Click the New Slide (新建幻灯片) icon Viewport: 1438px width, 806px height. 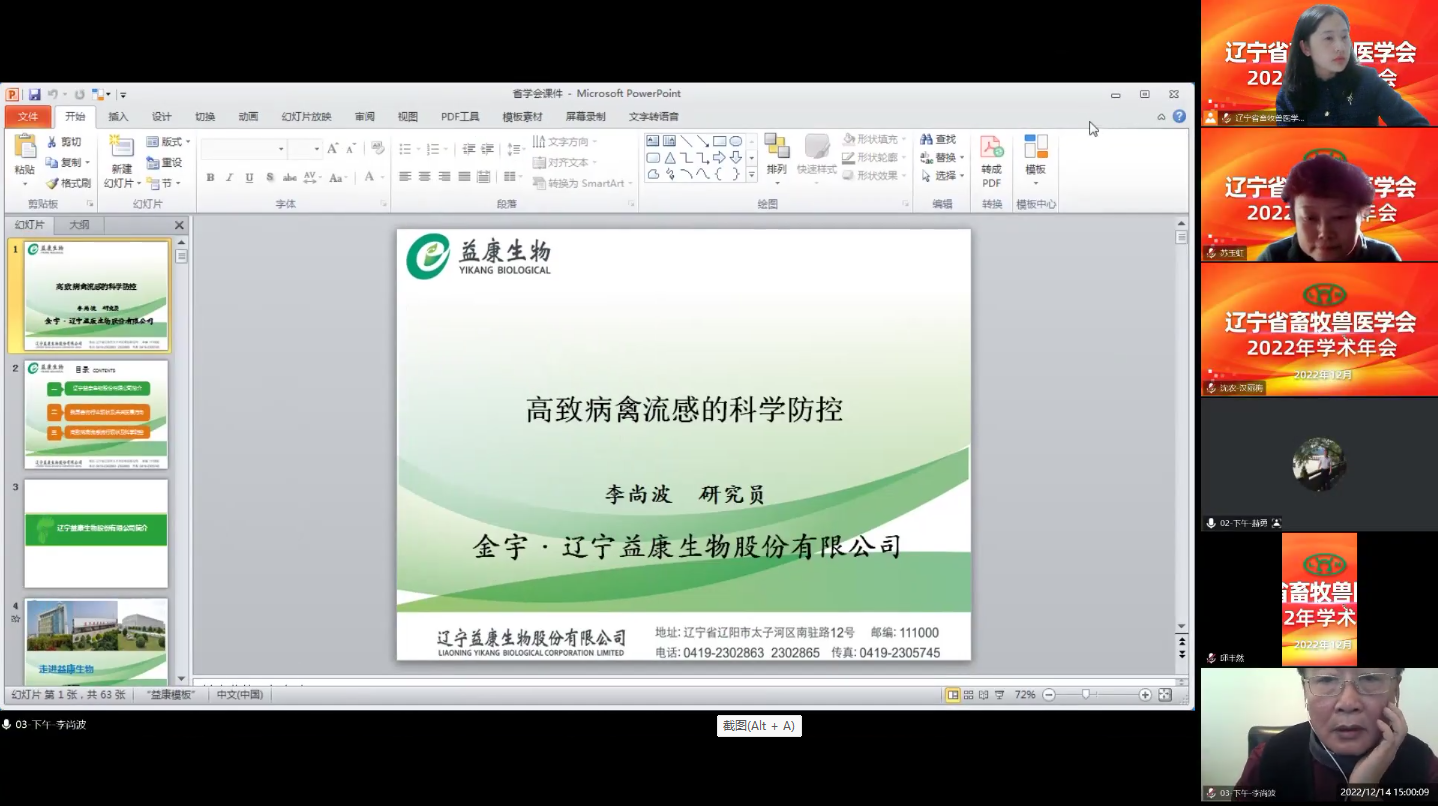(x=122, y=147)
